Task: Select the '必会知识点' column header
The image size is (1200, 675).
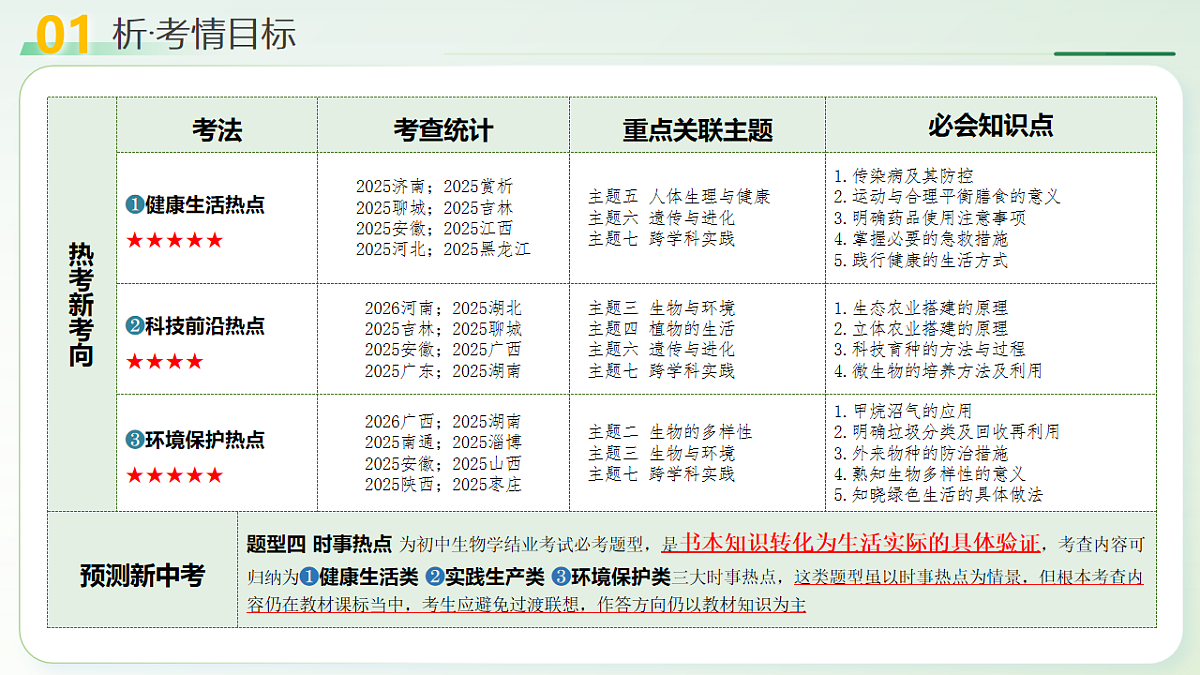Action: (990, 125)
